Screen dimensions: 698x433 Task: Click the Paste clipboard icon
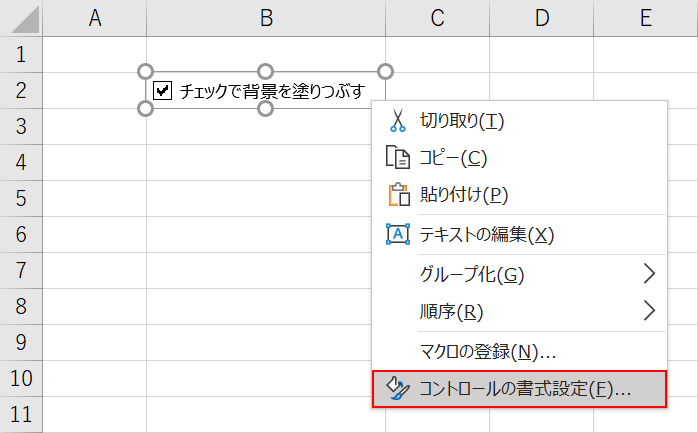[399, 194]
